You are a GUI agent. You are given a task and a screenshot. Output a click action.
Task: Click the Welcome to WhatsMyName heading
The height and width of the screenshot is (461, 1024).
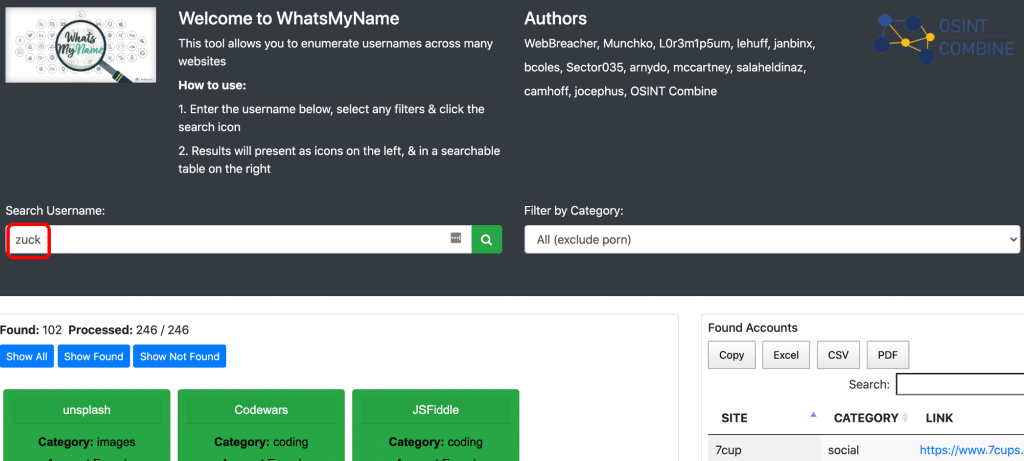(x=289, y=18)
